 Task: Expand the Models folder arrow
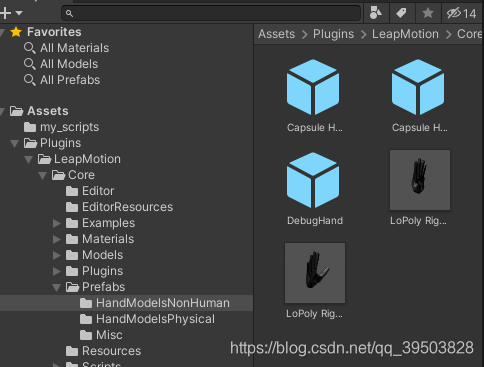click(x=57, y=255)
